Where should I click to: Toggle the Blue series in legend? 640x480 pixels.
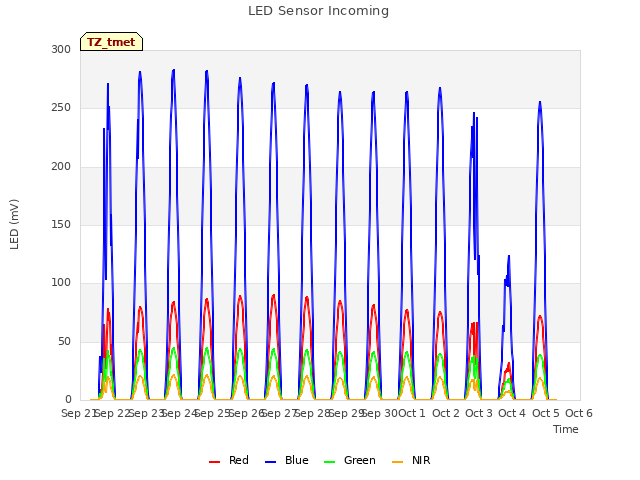pos(287,460)
